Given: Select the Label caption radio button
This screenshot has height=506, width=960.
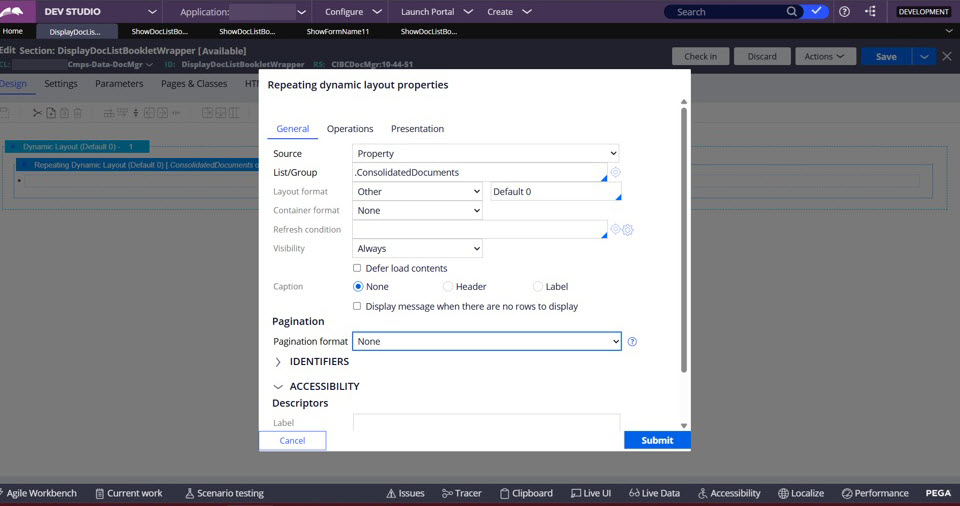Looking at the screenshot, I should click(538, 287).
